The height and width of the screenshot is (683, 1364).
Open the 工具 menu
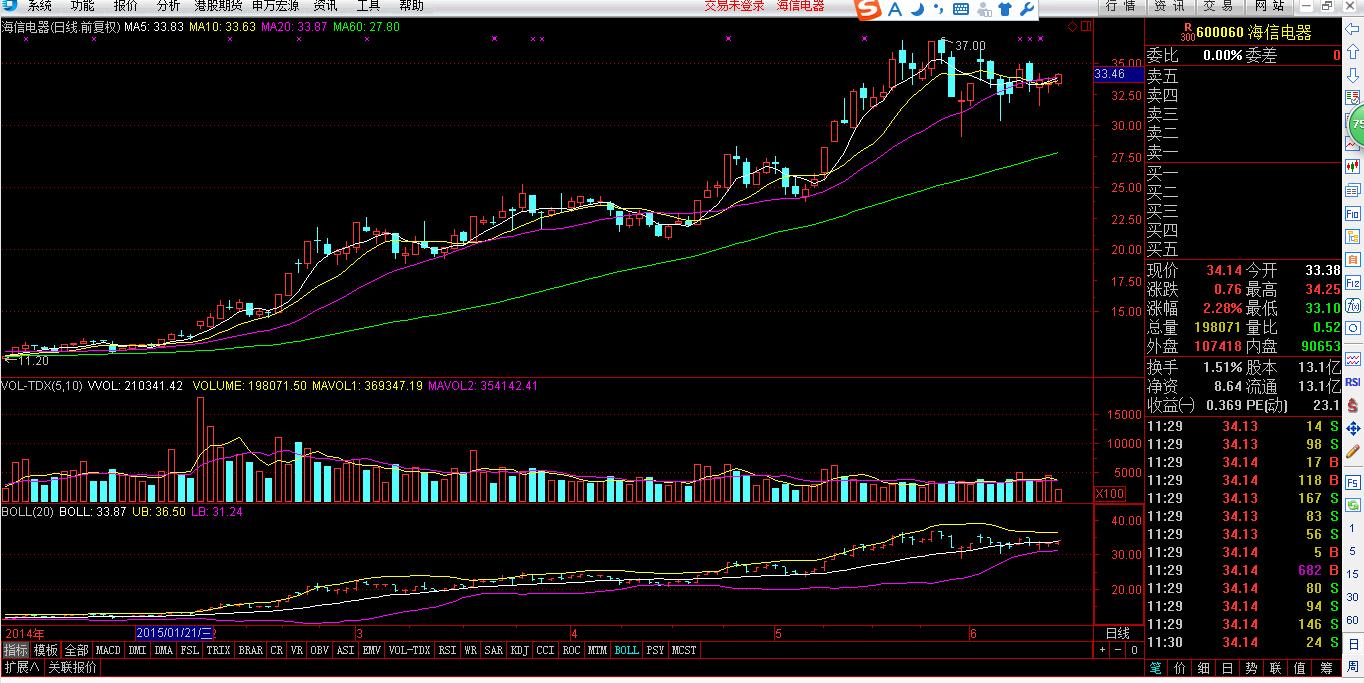pos(368,6)
